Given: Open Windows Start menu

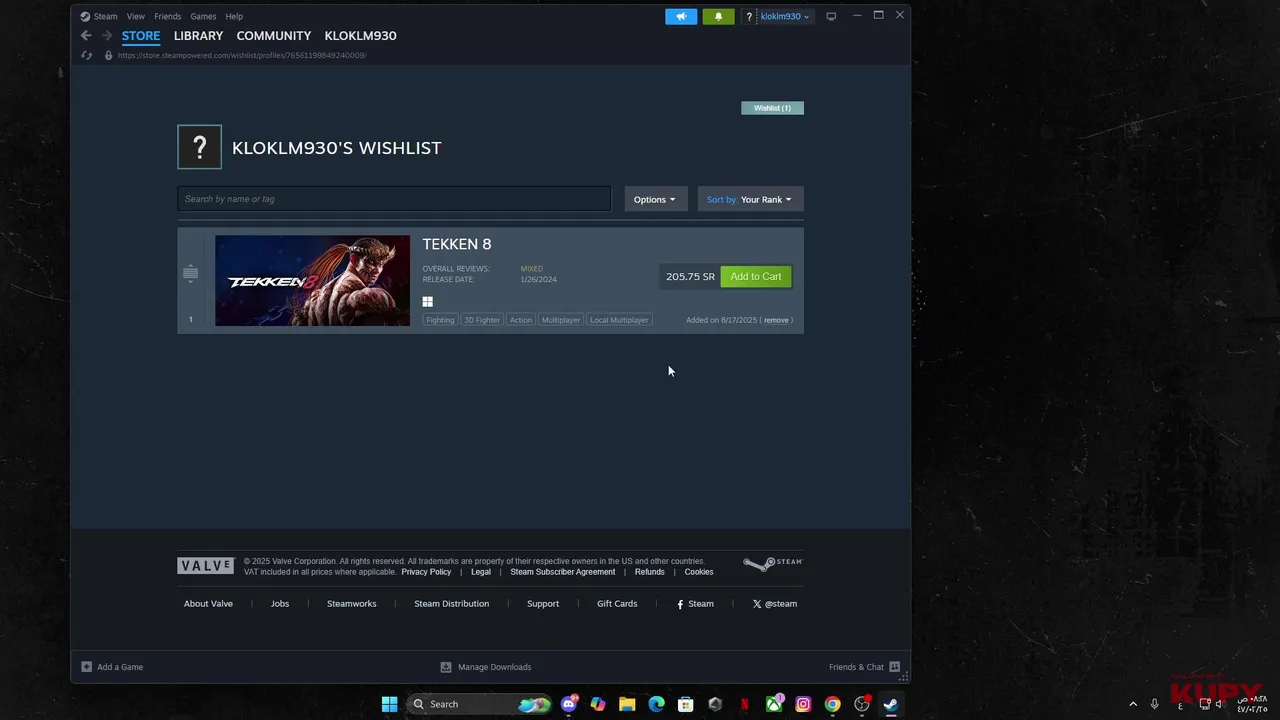Looking at the screenshot, I should point(389,704).
